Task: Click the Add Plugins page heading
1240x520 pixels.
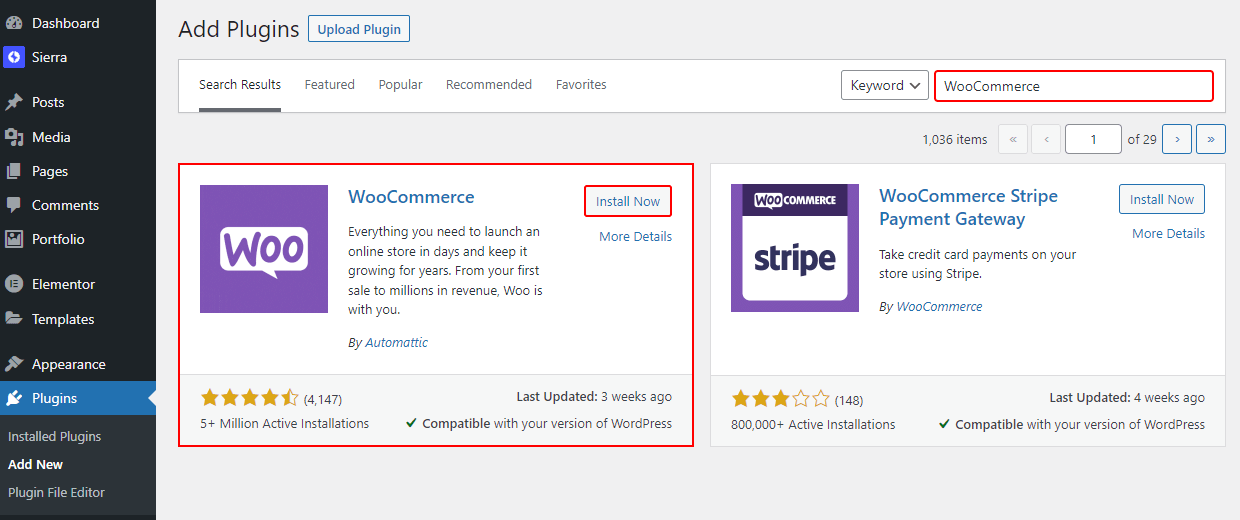Action: pos(239,29)
